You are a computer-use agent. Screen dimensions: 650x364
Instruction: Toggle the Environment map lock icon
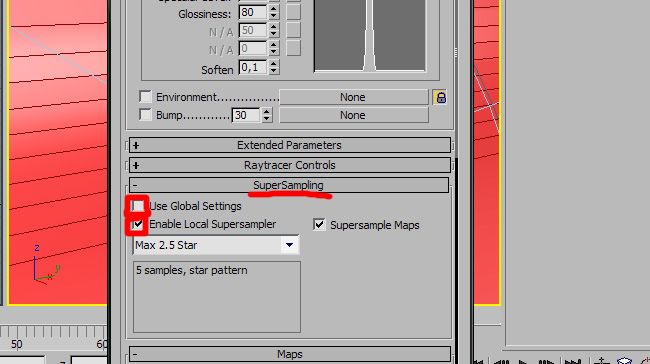440,97
